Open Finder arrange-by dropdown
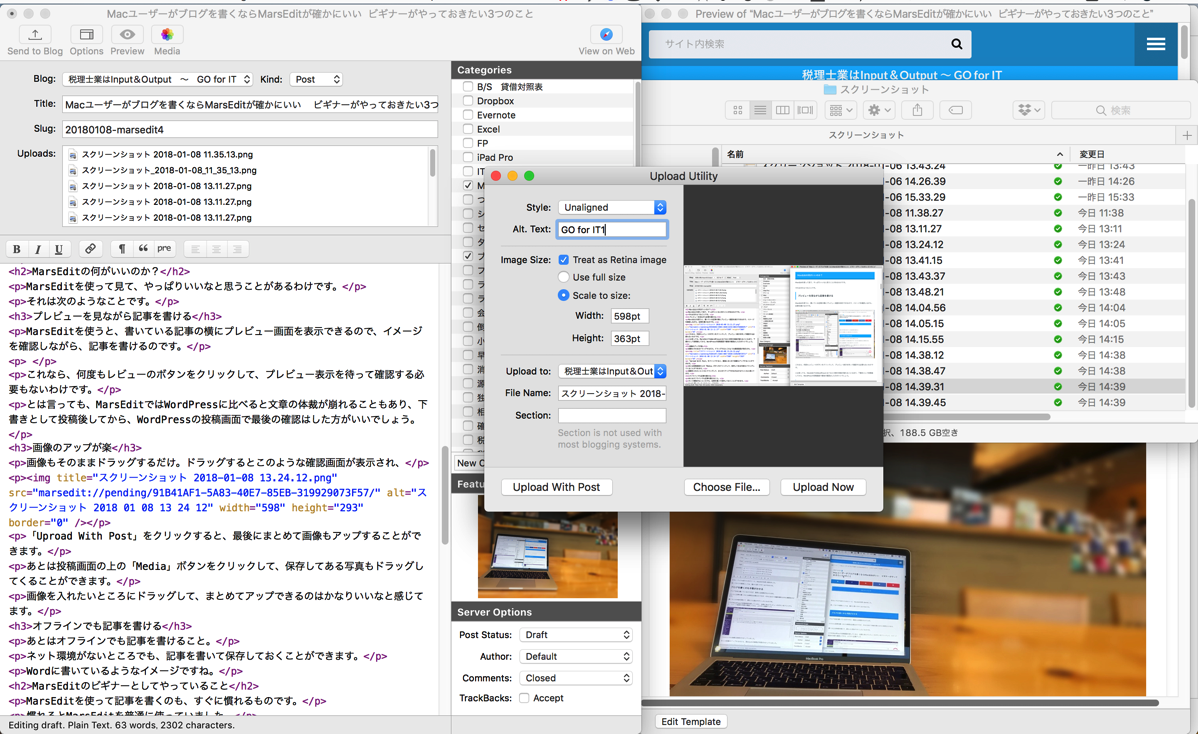The height and width of the screenshot is (734, 1198). [840, 111]
